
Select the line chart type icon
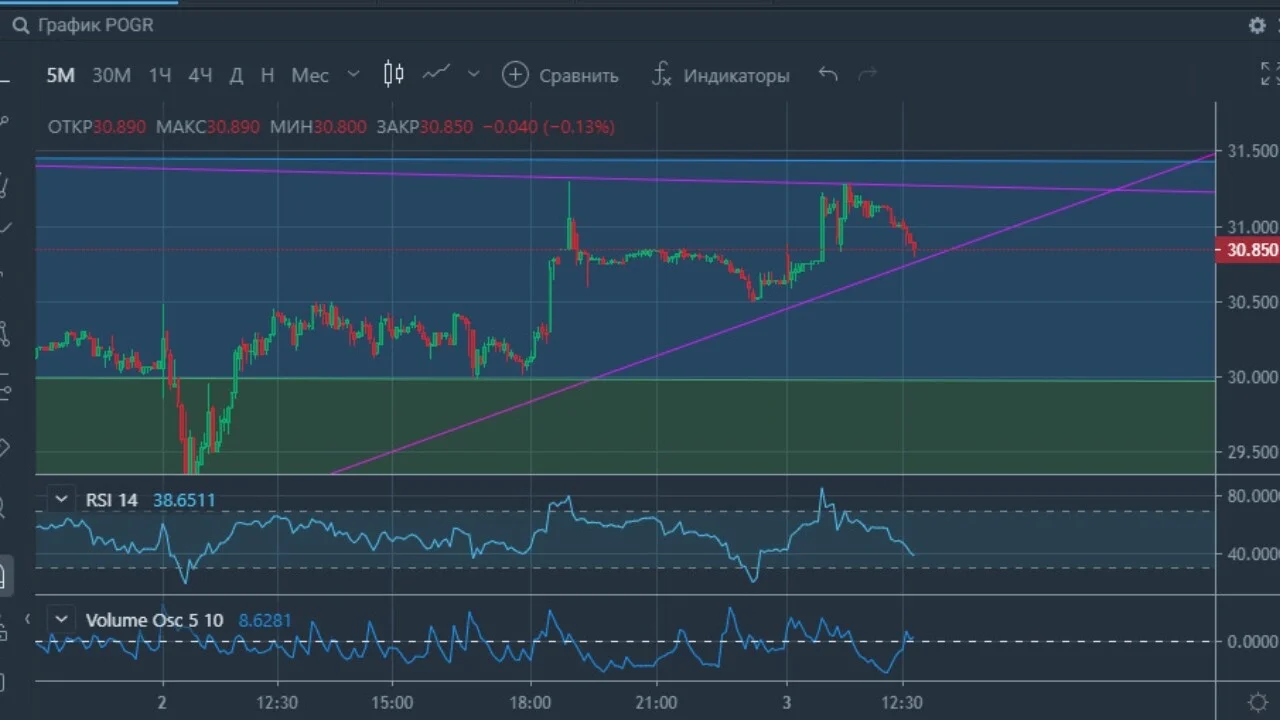[x=436, y=73]
